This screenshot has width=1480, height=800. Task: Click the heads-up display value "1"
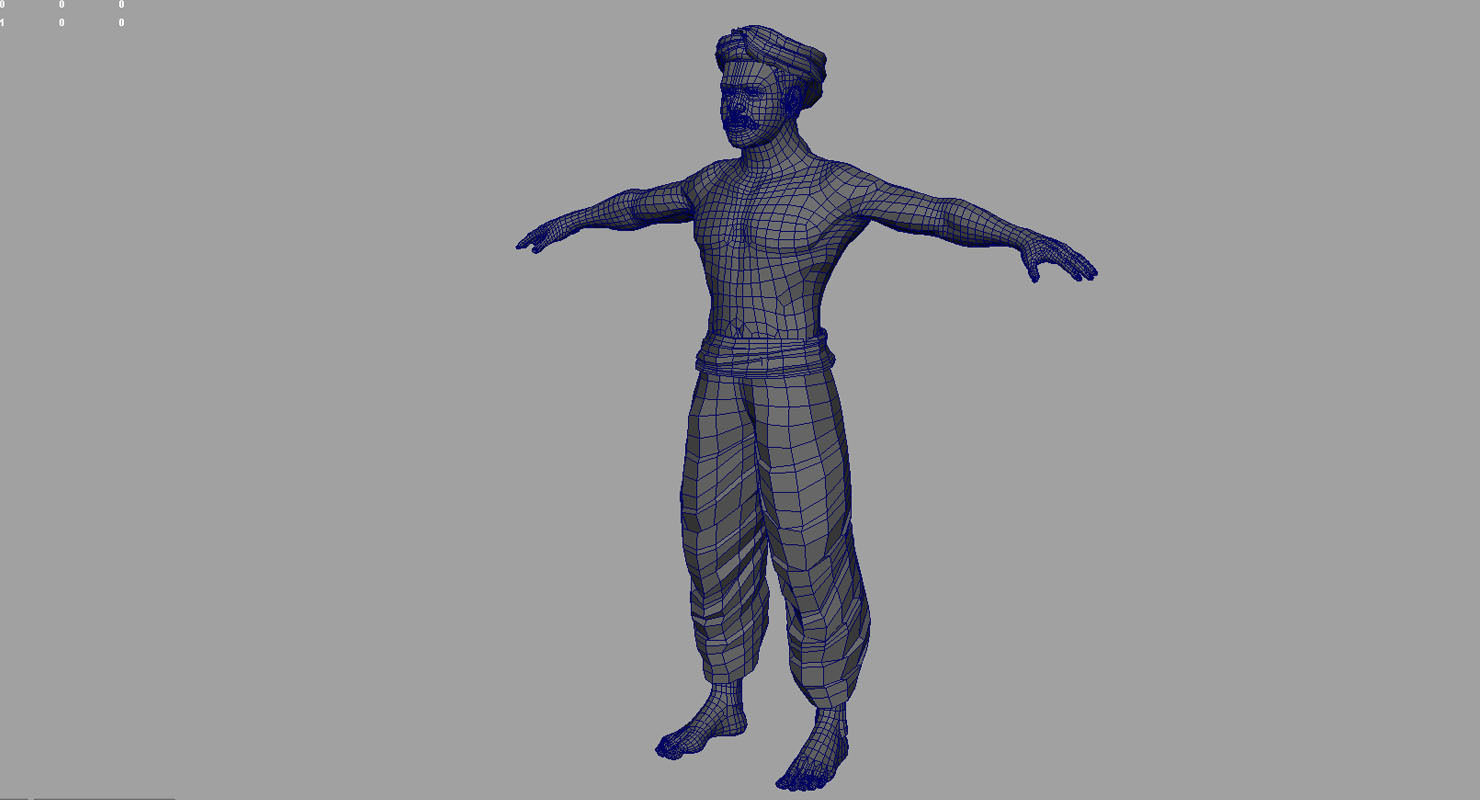(x=2, y=22)
